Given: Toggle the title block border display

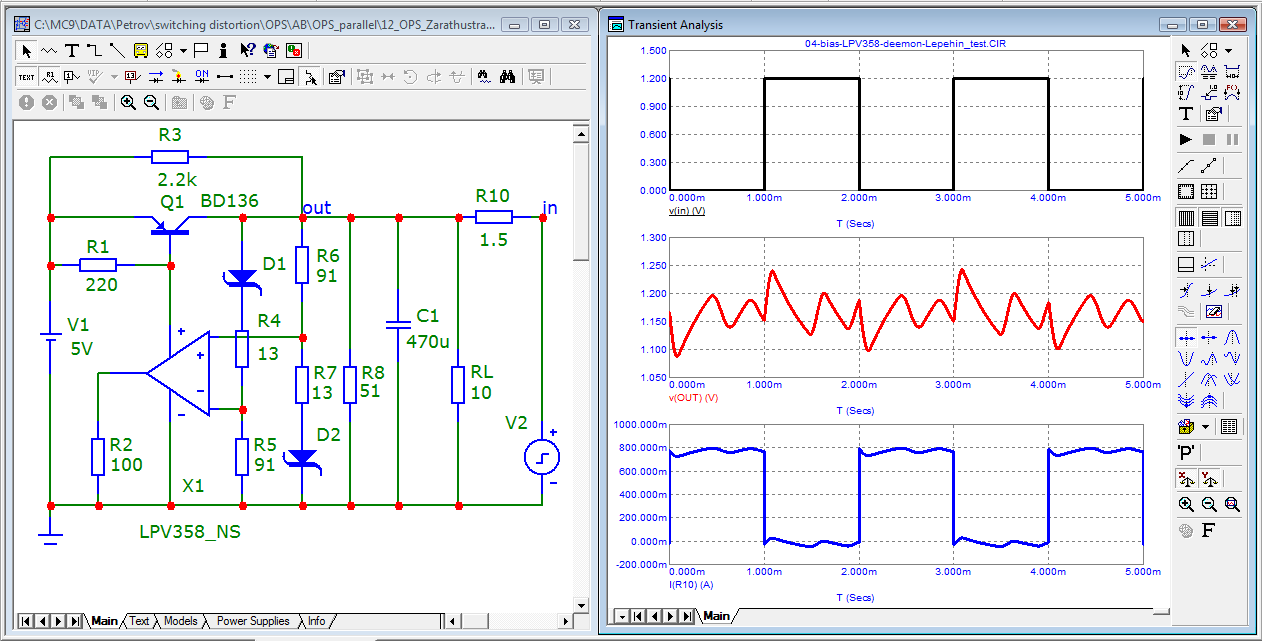Looking at the screenshot, I should (x=285, y=77).
